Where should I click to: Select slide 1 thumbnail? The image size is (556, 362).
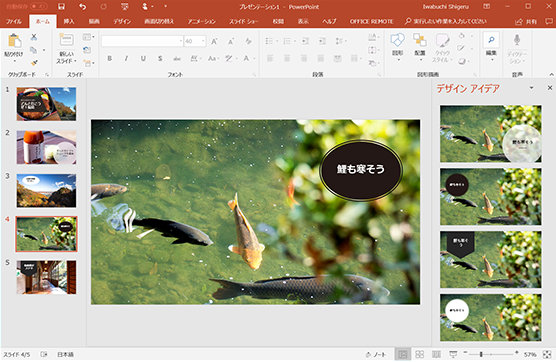coord(46,104)
